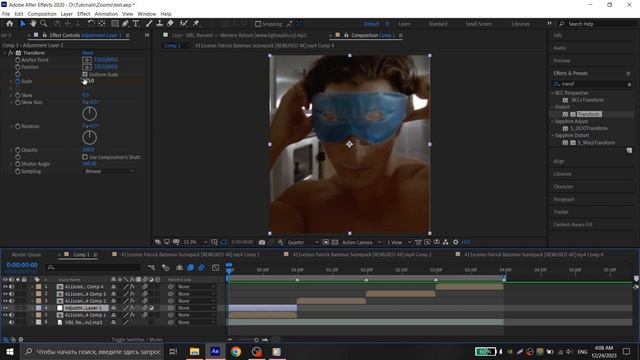
Task: Select the Transform effect in Effects & Presets
Action: point(589,114)
